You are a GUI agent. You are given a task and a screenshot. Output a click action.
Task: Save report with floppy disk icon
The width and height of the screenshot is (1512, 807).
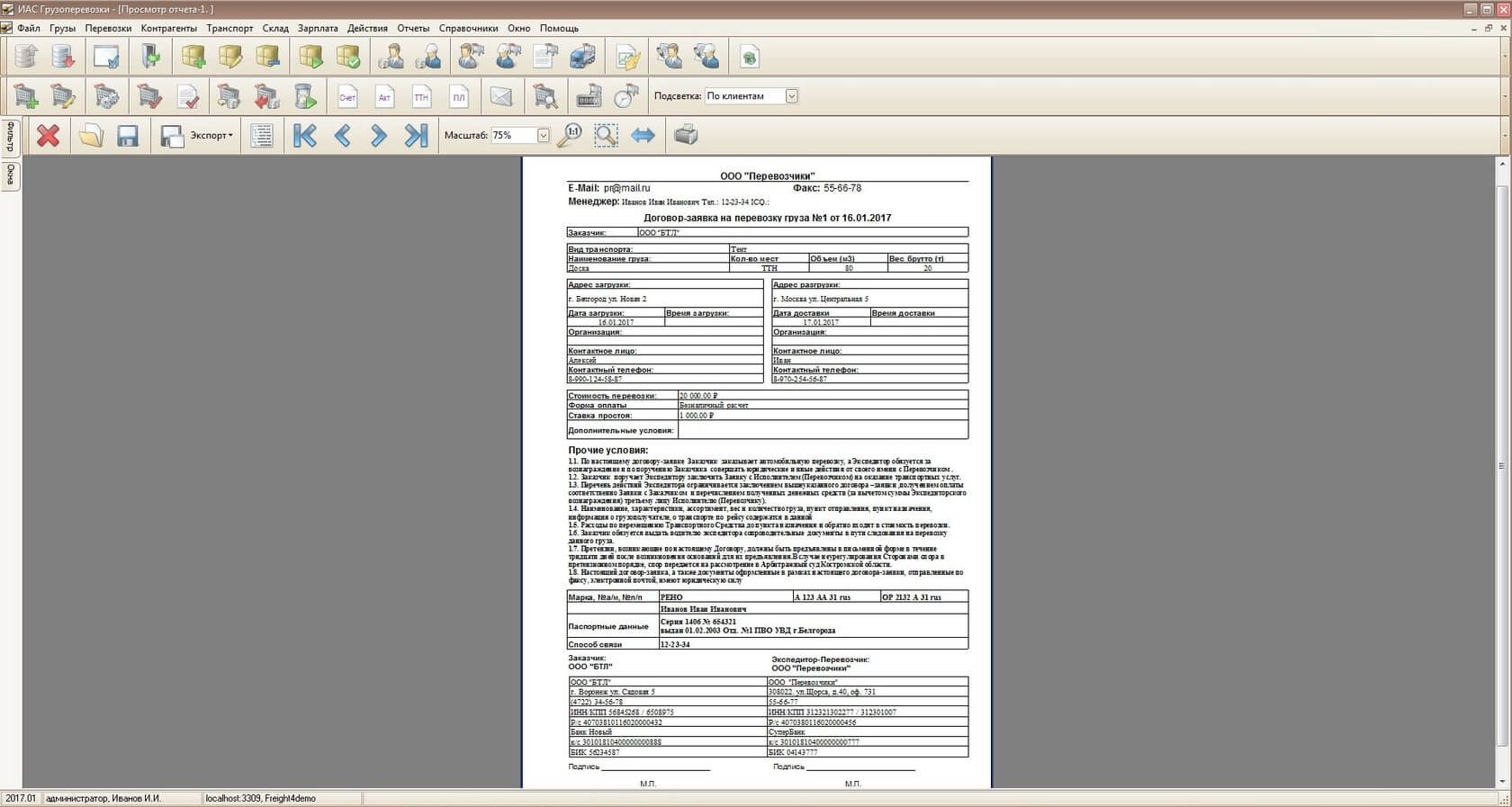128,135
